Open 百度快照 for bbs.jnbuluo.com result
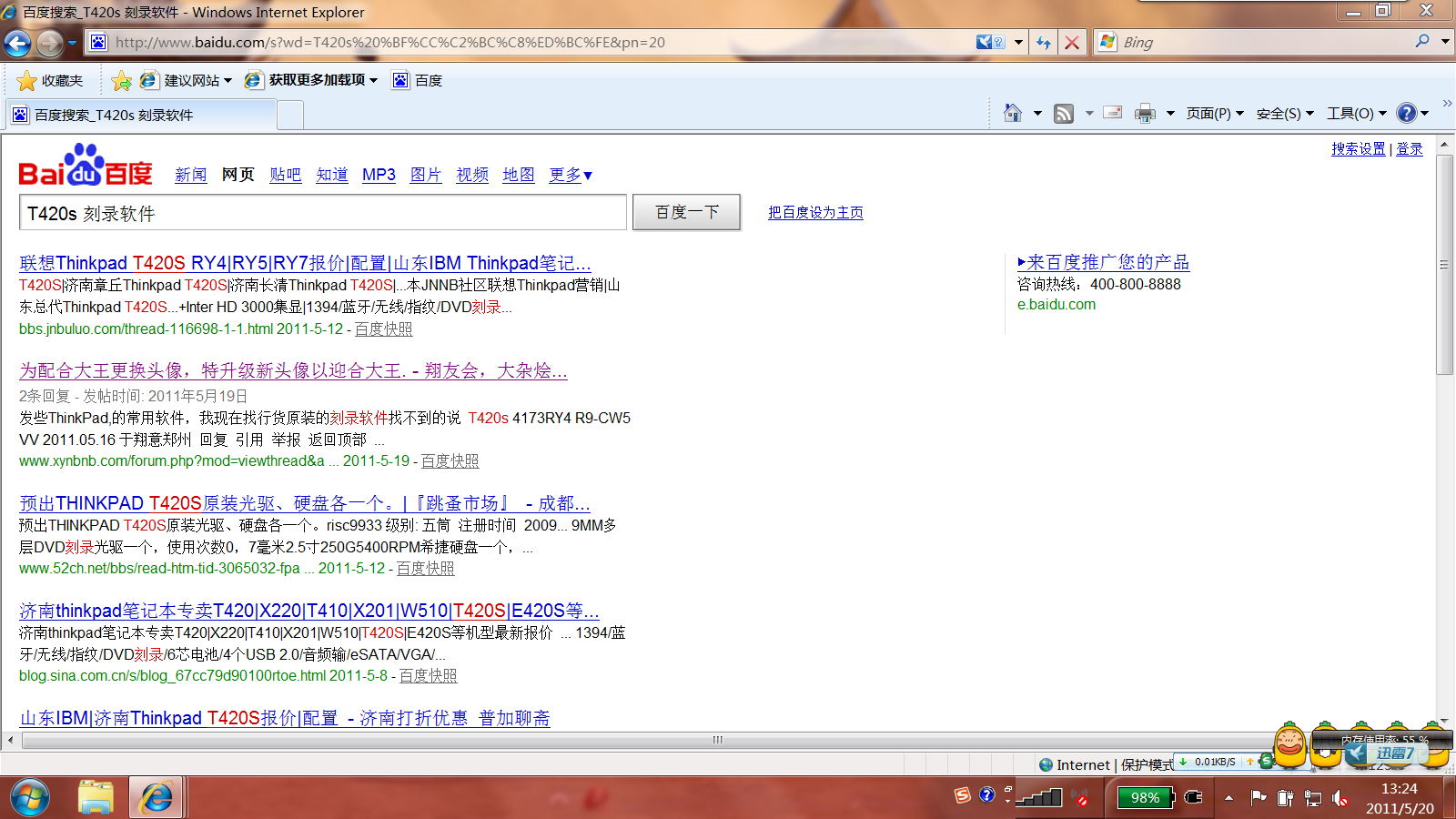This screenshot has height=819, width=1456. (x=383, y=329)
